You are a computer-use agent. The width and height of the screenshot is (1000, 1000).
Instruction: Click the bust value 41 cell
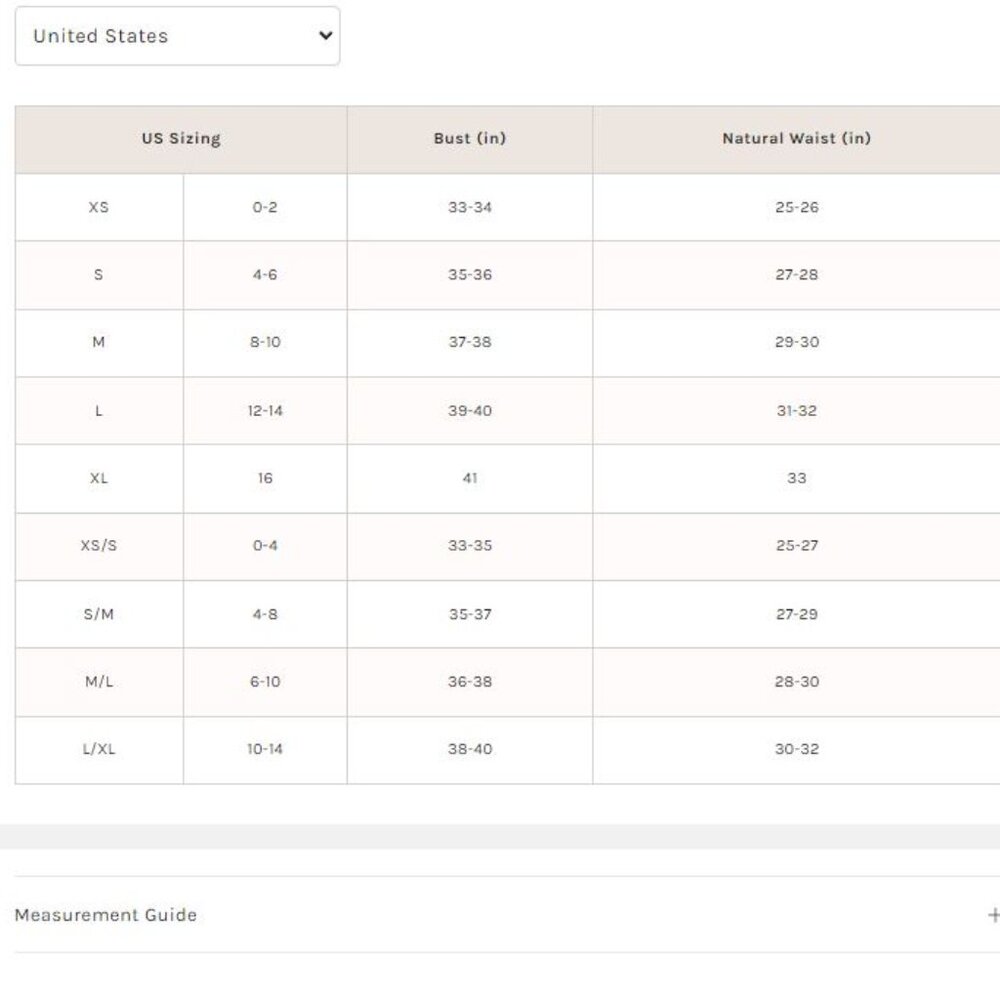click(x=470, y=478)
